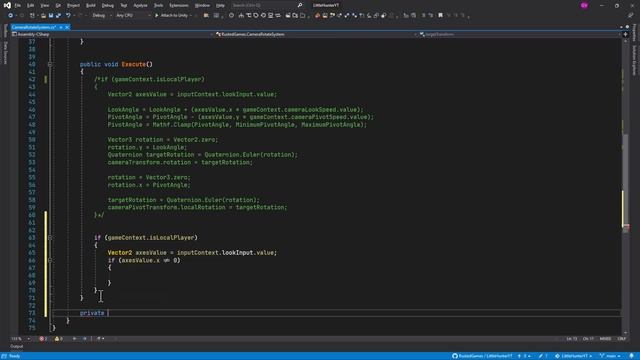The width and height of the screenshot is (640, 360).
Task: Click the Save All toolbar icon
Action: (58, 16)
